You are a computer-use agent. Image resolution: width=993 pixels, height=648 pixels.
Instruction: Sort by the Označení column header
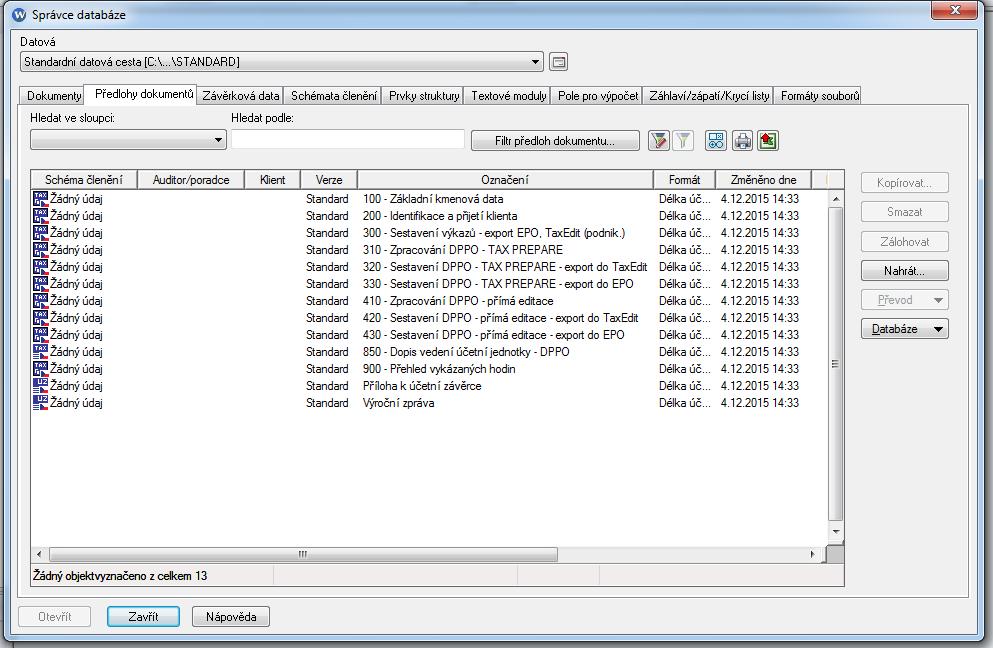505,180
